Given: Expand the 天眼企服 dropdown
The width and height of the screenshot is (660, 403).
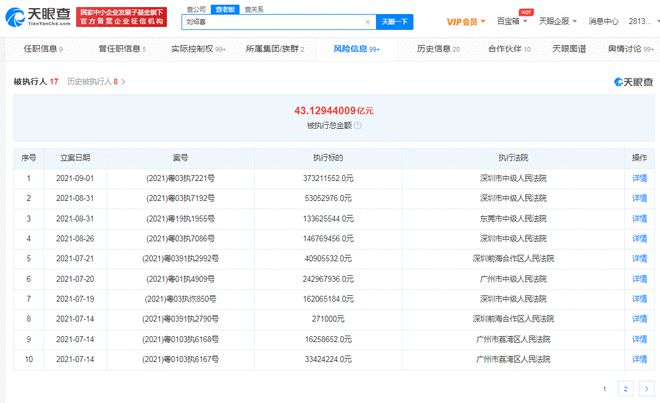Looking at the screenshot, I should 558,21.
